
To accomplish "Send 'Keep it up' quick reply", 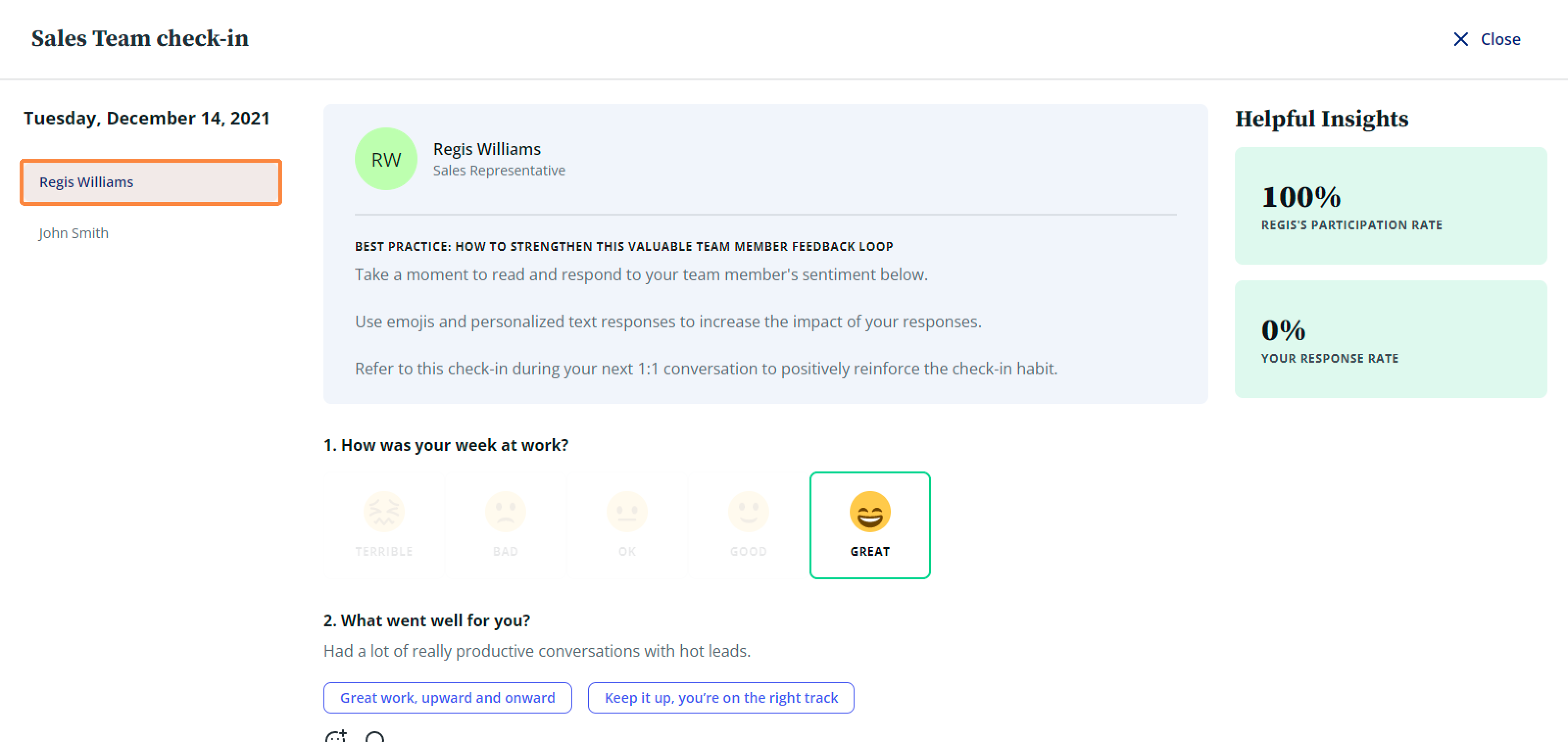I will (x=721, y=697).
